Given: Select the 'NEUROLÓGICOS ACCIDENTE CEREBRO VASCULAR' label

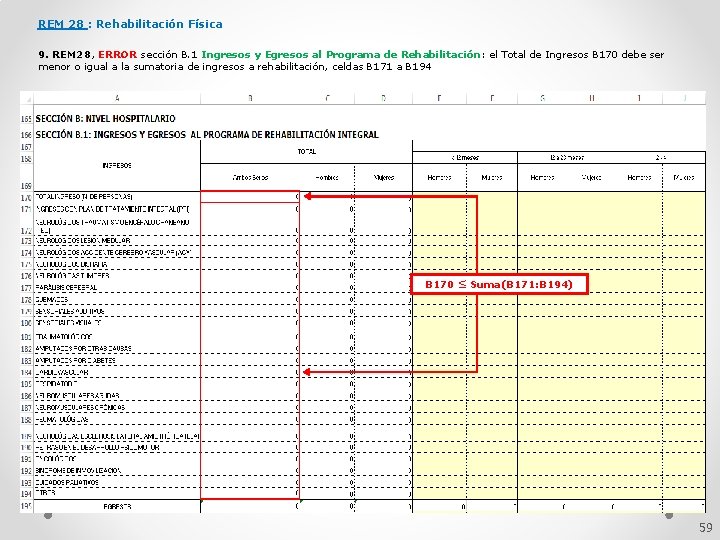Looking at the screenshot, I should click(x=113, y=253).
